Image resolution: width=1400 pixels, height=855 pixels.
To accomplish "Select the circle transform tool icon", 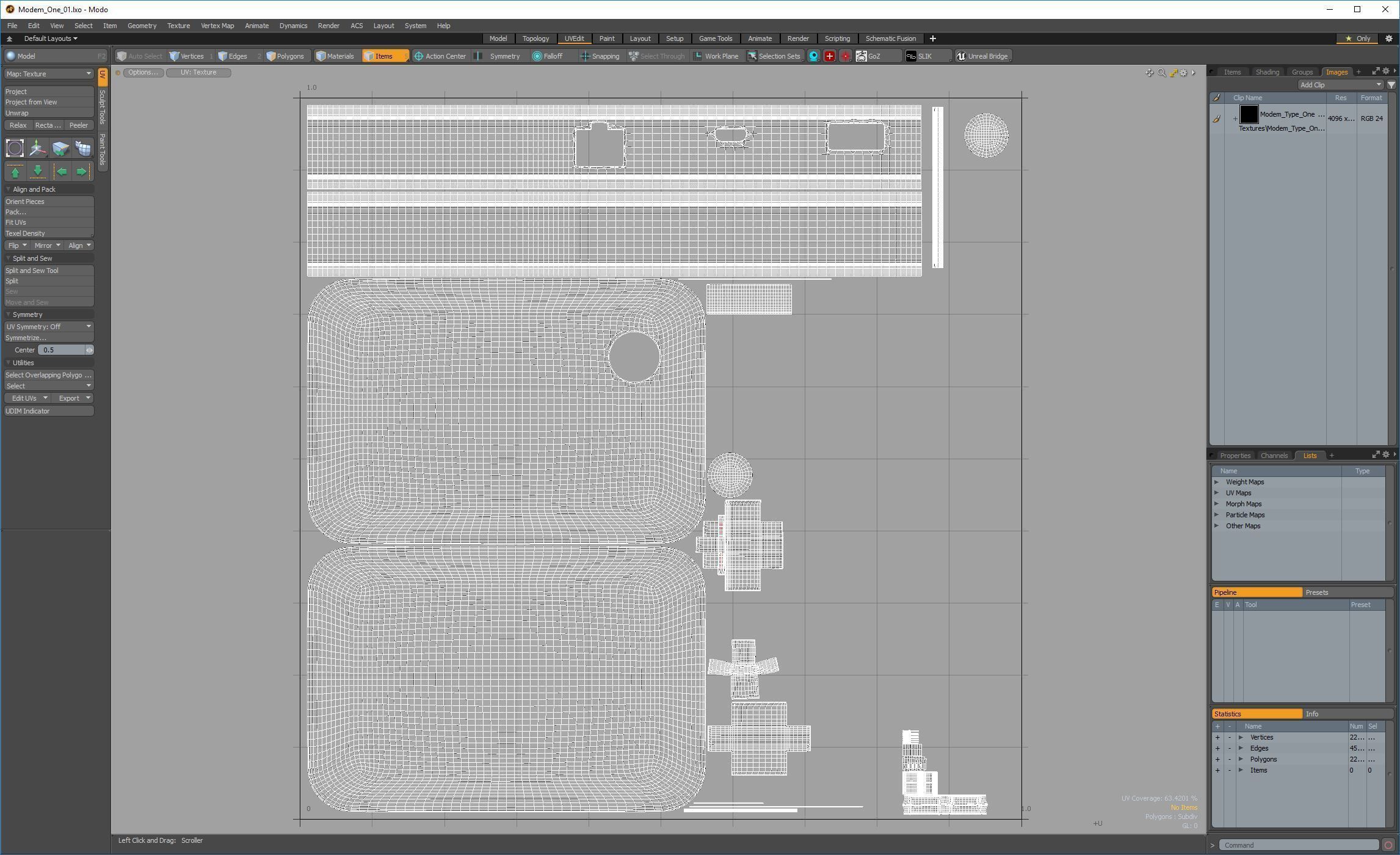I will pyautogui.click(x=15, y=148).
